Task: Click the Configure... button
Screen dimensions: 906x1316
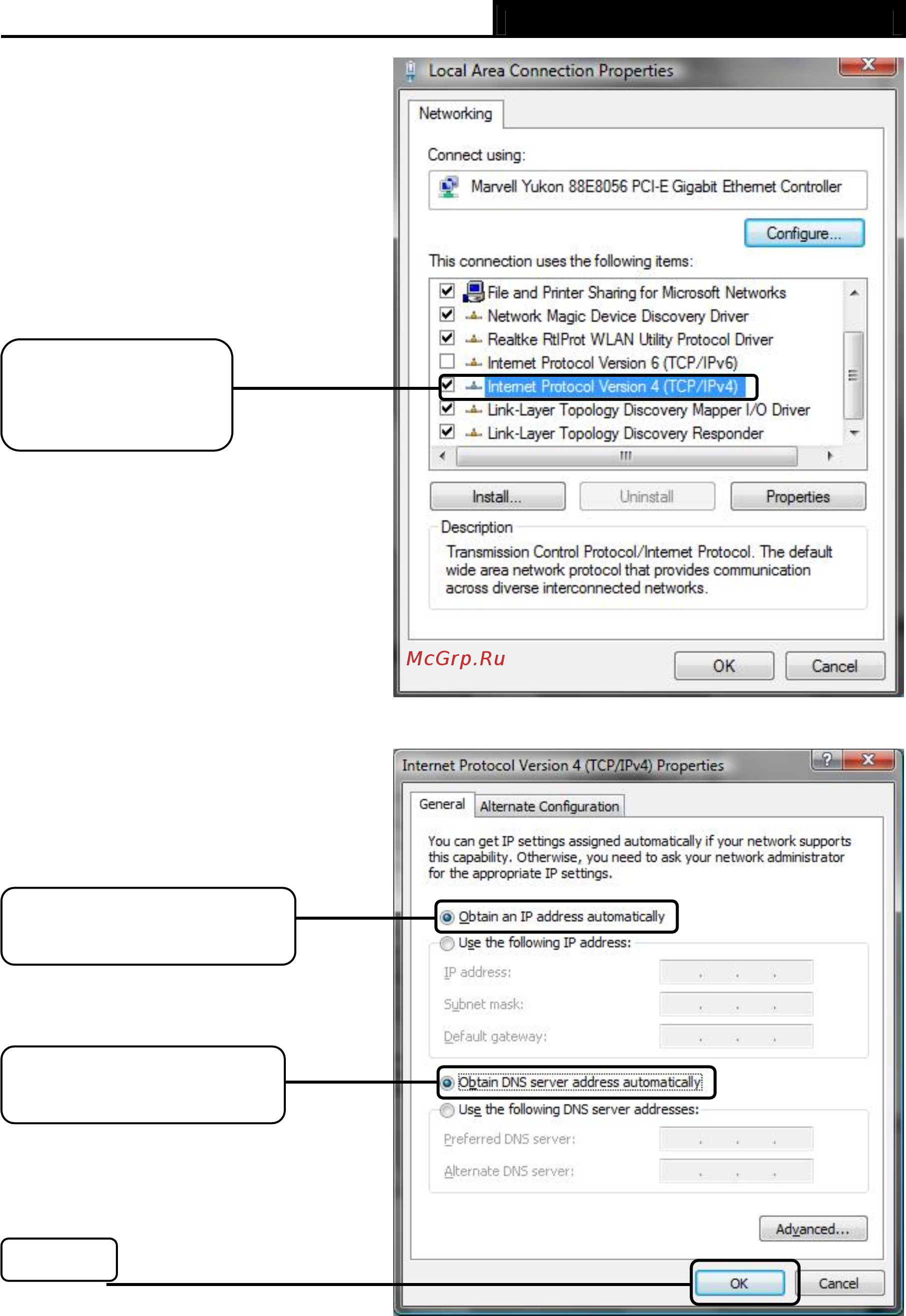Action: (804, 233)
